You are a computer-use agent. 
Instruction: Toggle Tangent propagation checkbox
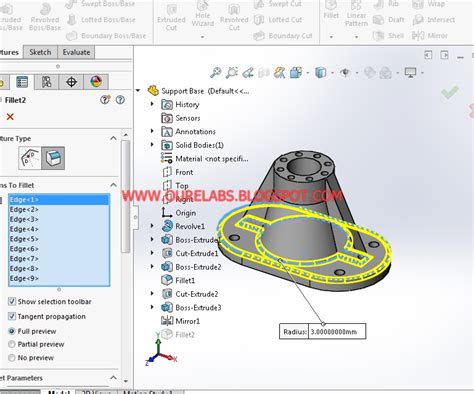12,316
